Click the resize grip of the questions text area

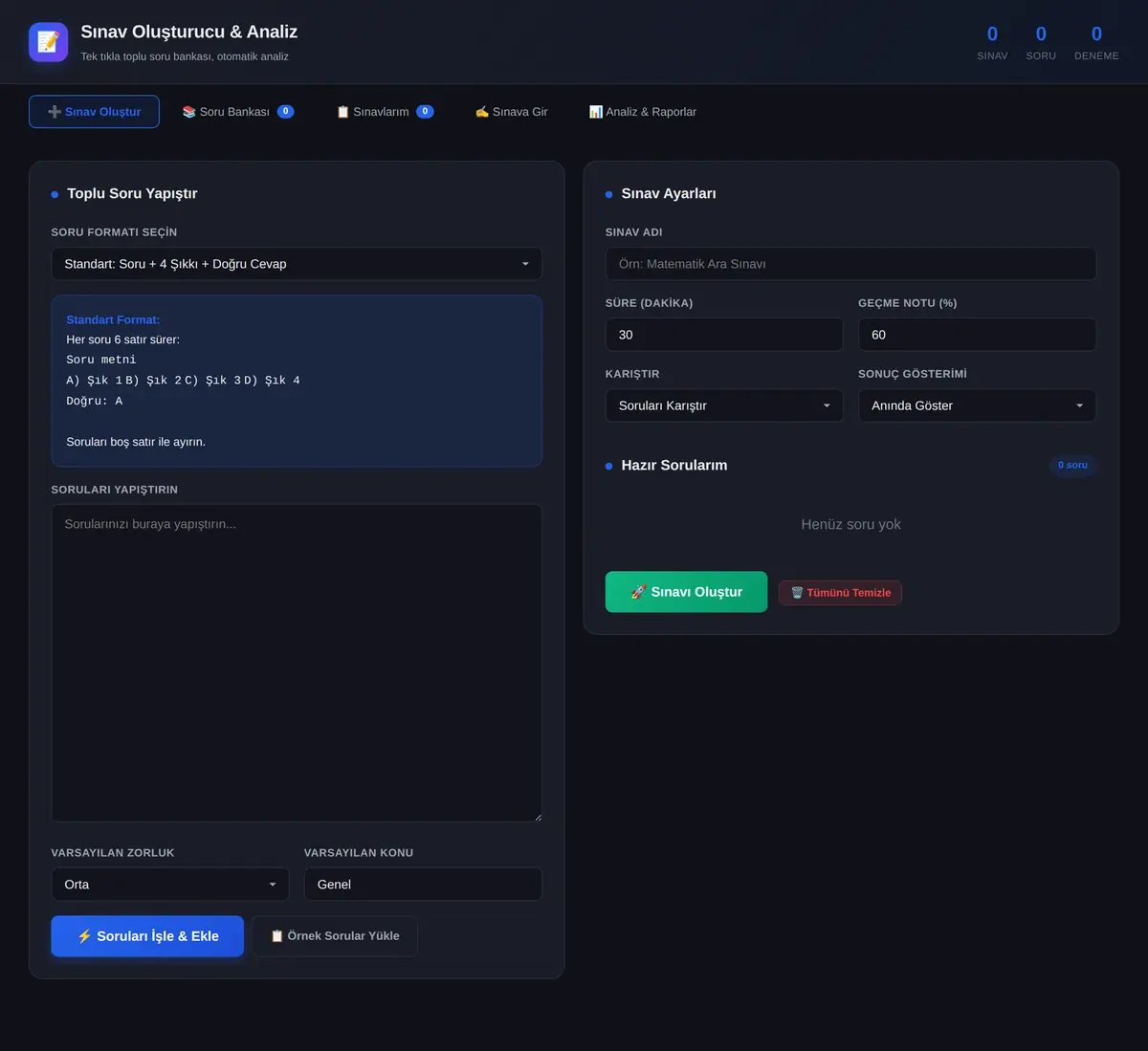click(x=537, y=816)
